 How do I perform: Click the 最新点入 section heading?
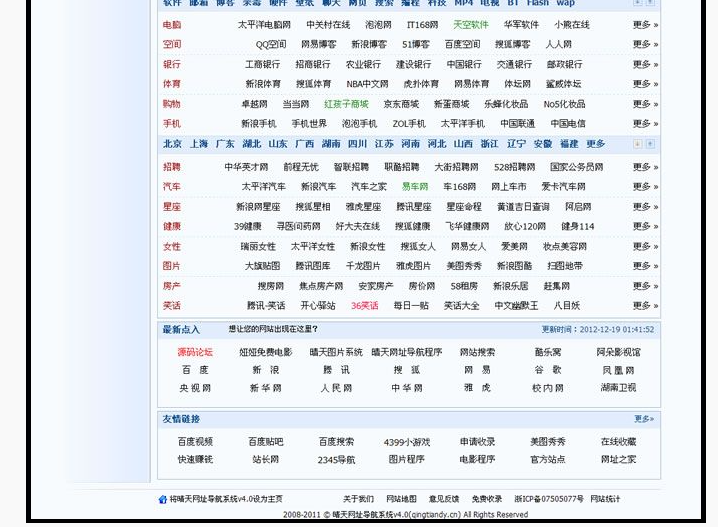pos(181,330)
